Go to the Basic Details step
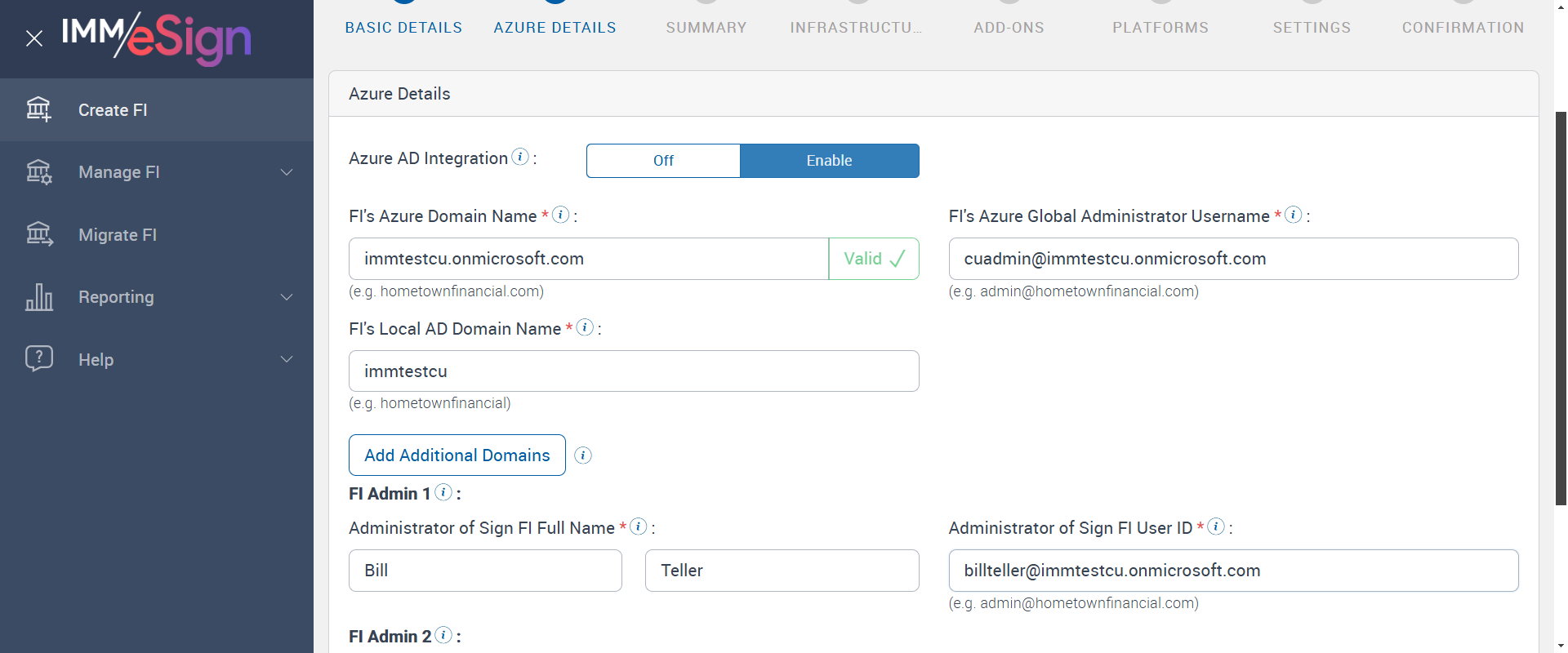This screenshot has height=653, width=1568. click(x=403, y=27)
